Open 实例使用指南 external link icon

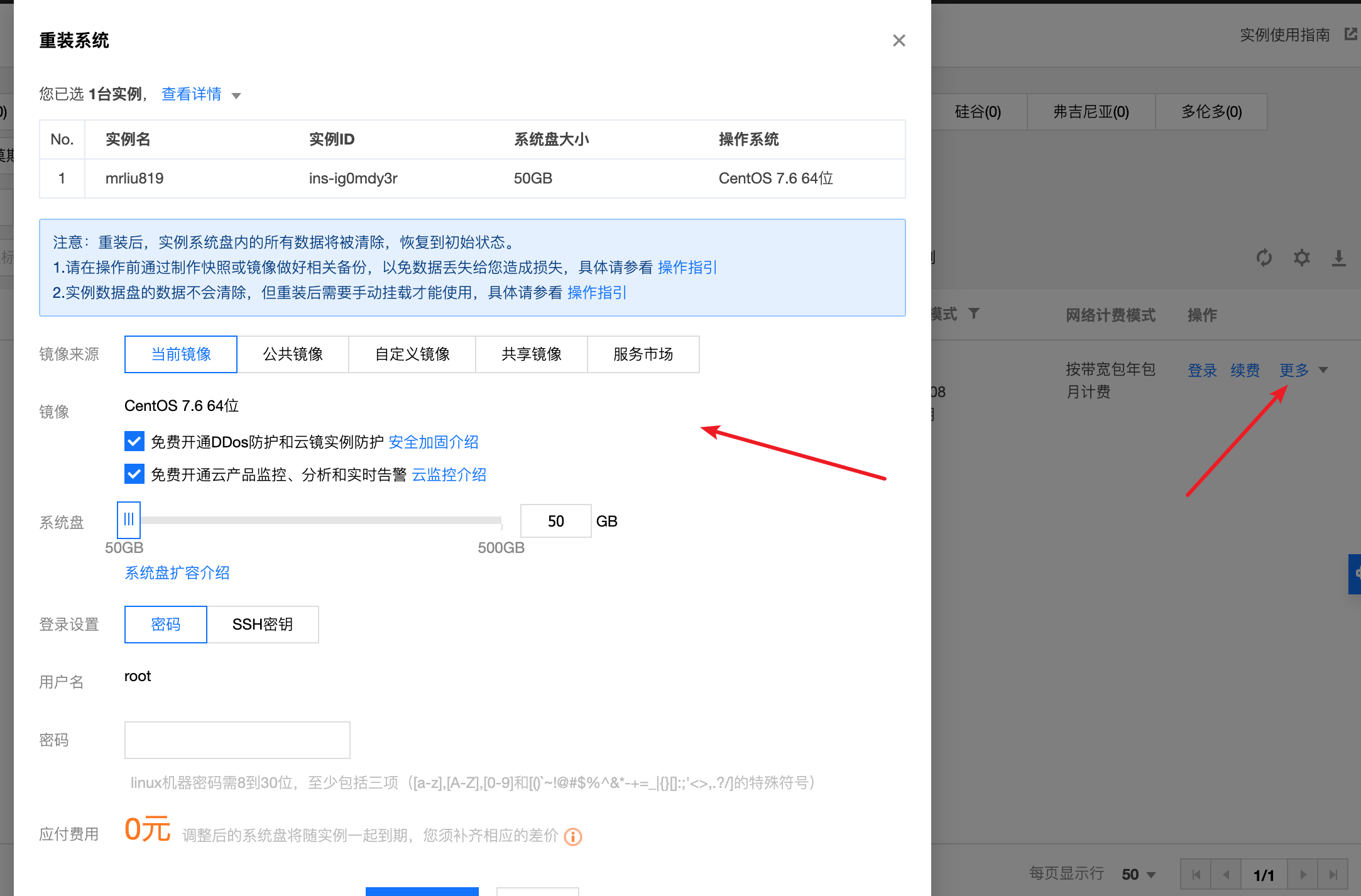[x=1351, y=34]
